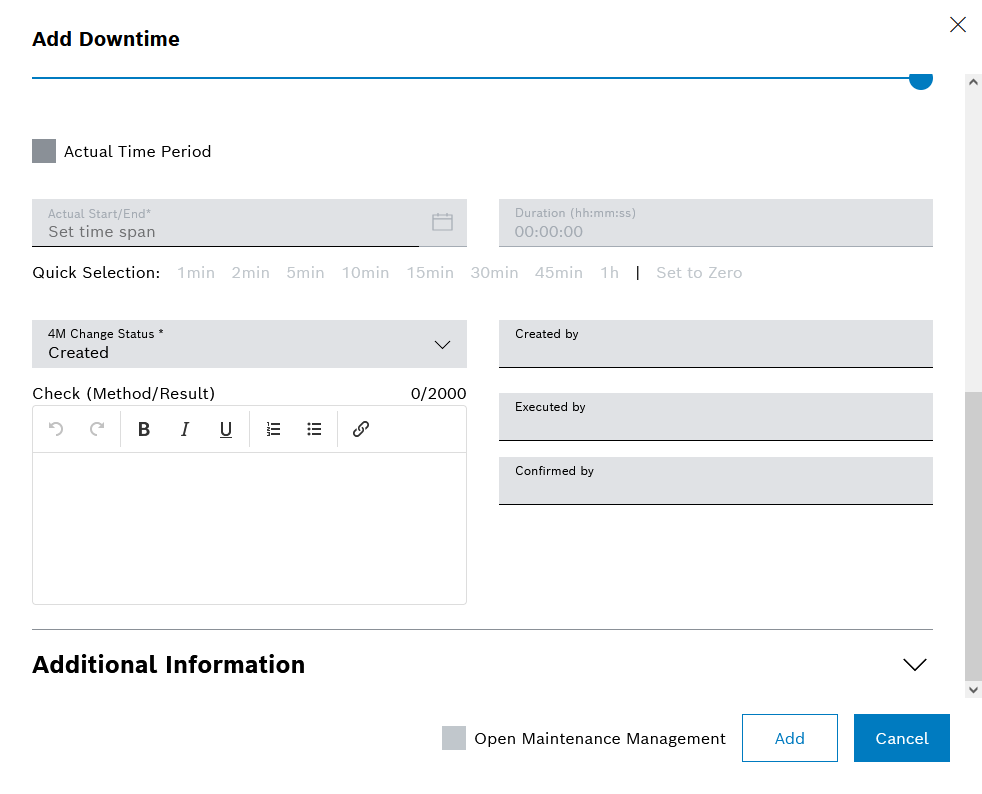The image size is (982, 794).
Task: Toggle underline text formatting
Action: point(226,429)
